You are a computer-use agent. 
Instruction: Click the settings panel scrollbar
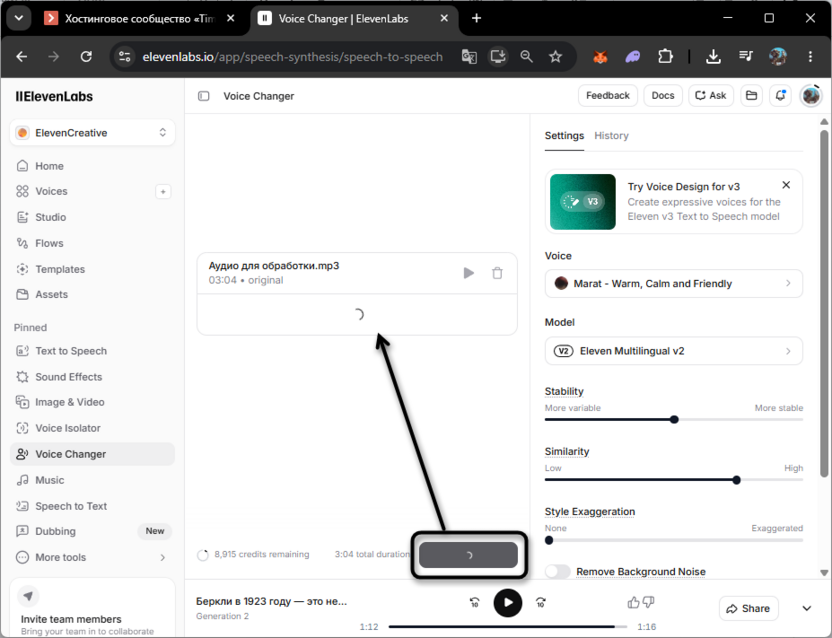[824, 303]
